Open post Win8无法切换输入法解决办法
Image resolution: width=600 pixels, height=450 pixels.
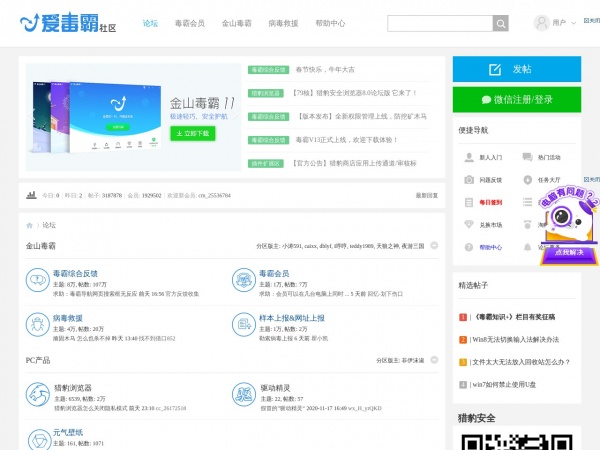pos(515,339)
